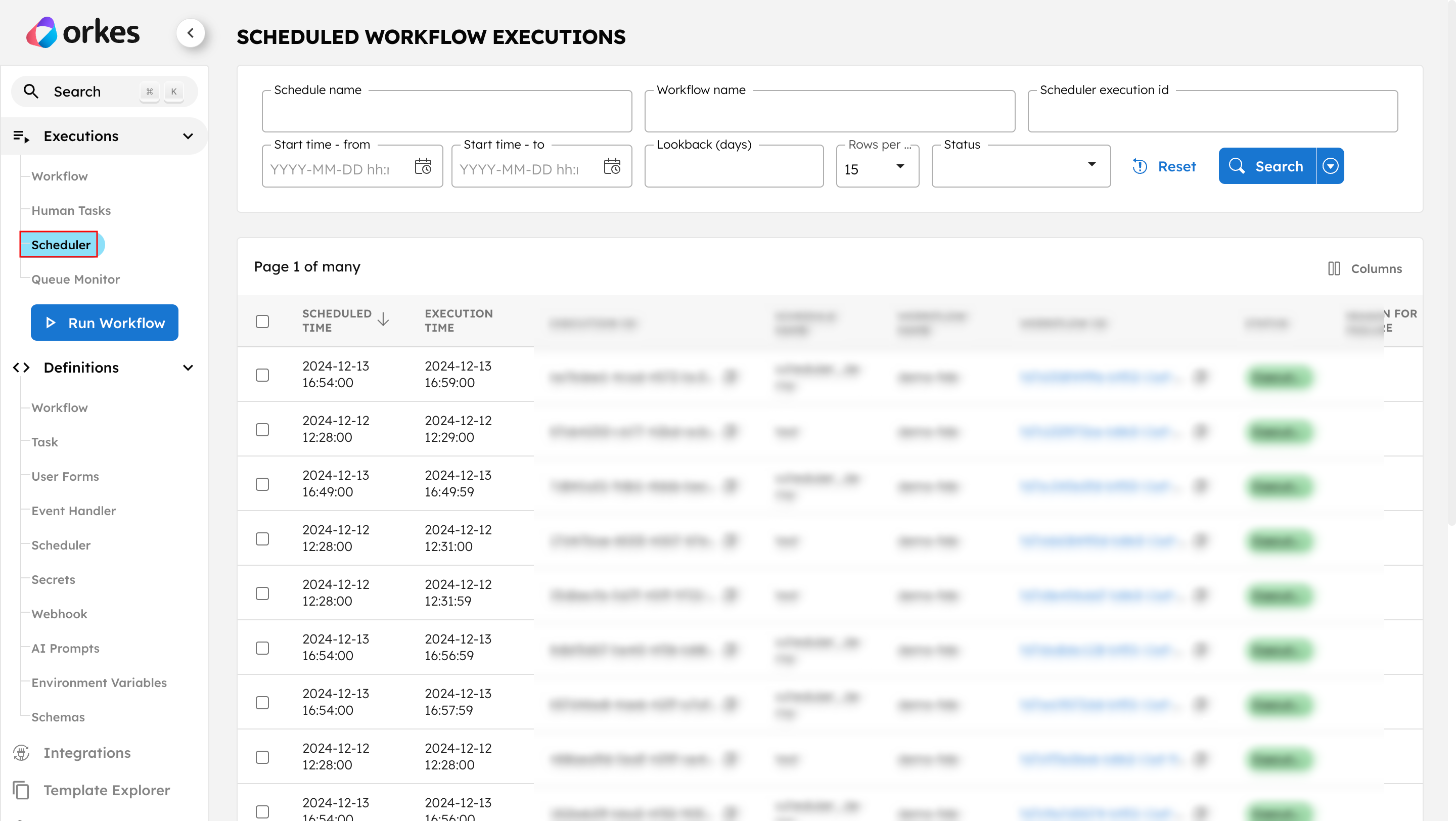Screen dimensions: 1456x821
Task: Click the Executions list-play icon
Action: click(21, 136)
